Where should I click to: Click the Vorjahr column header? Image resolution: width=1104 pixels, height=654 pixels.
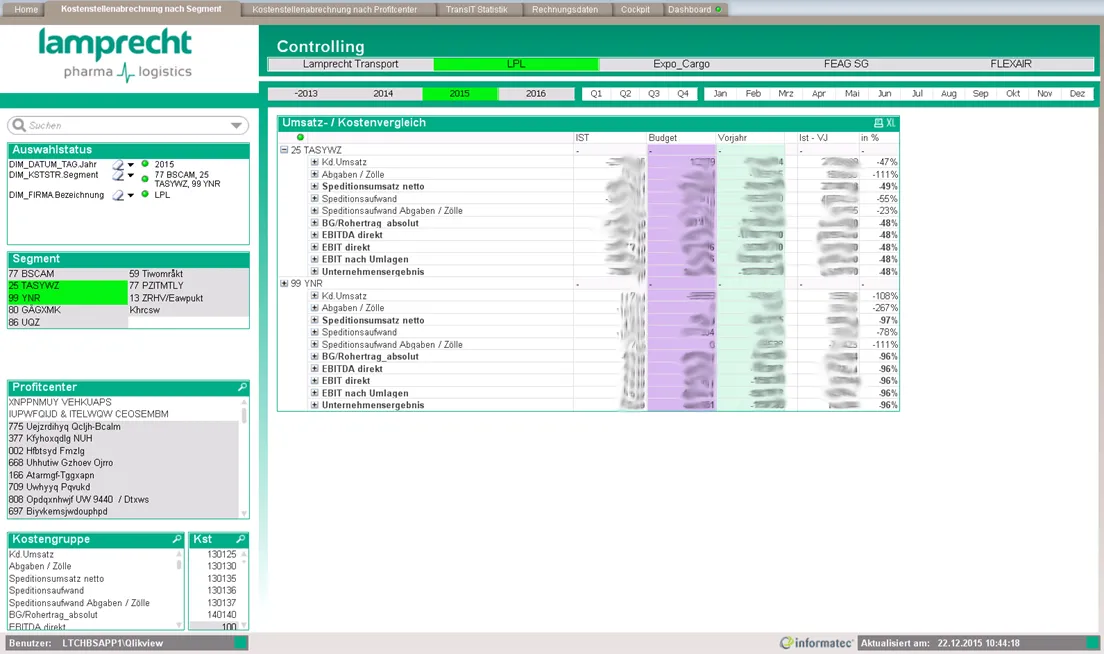[750, 138]
